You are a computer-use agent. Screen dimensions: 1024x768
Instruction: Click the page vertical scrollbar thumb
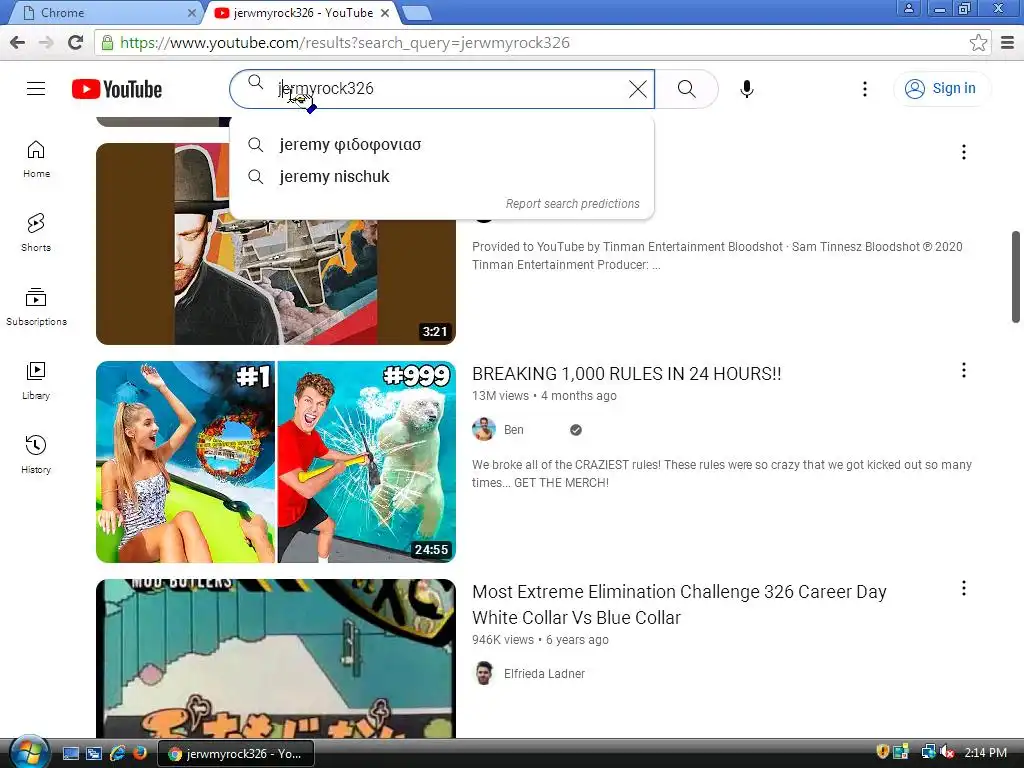coord(1016,276)
